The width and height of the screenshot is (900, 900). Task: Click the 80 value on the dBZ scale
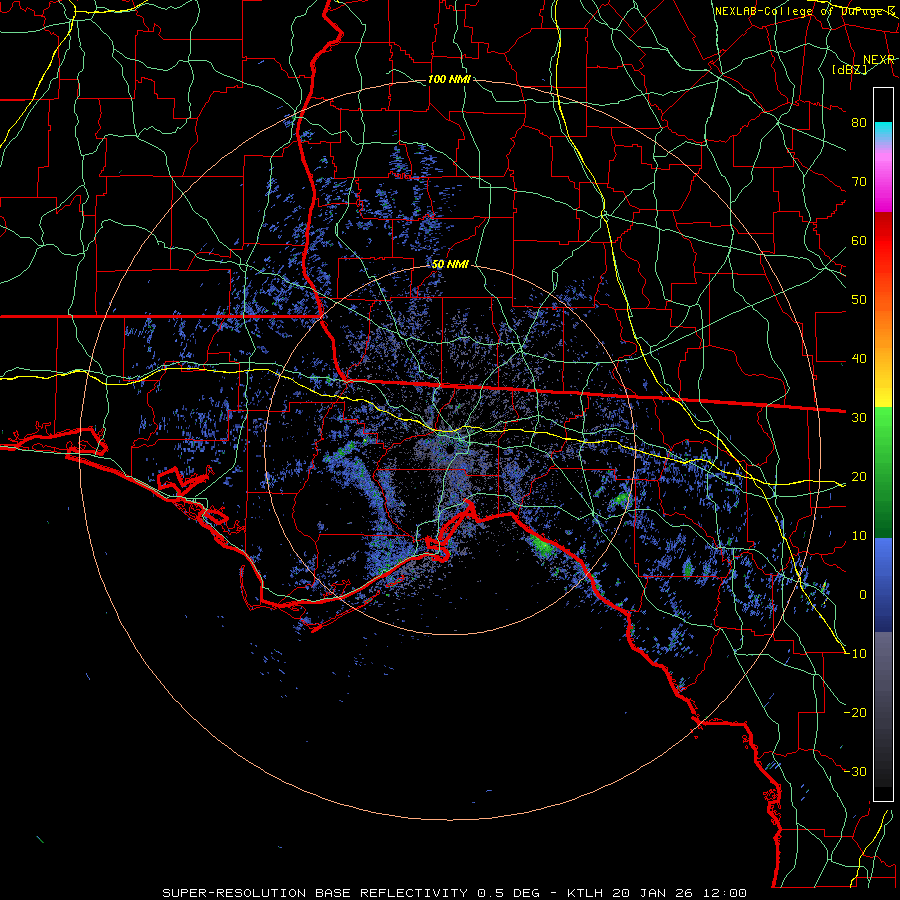[859, 122]
